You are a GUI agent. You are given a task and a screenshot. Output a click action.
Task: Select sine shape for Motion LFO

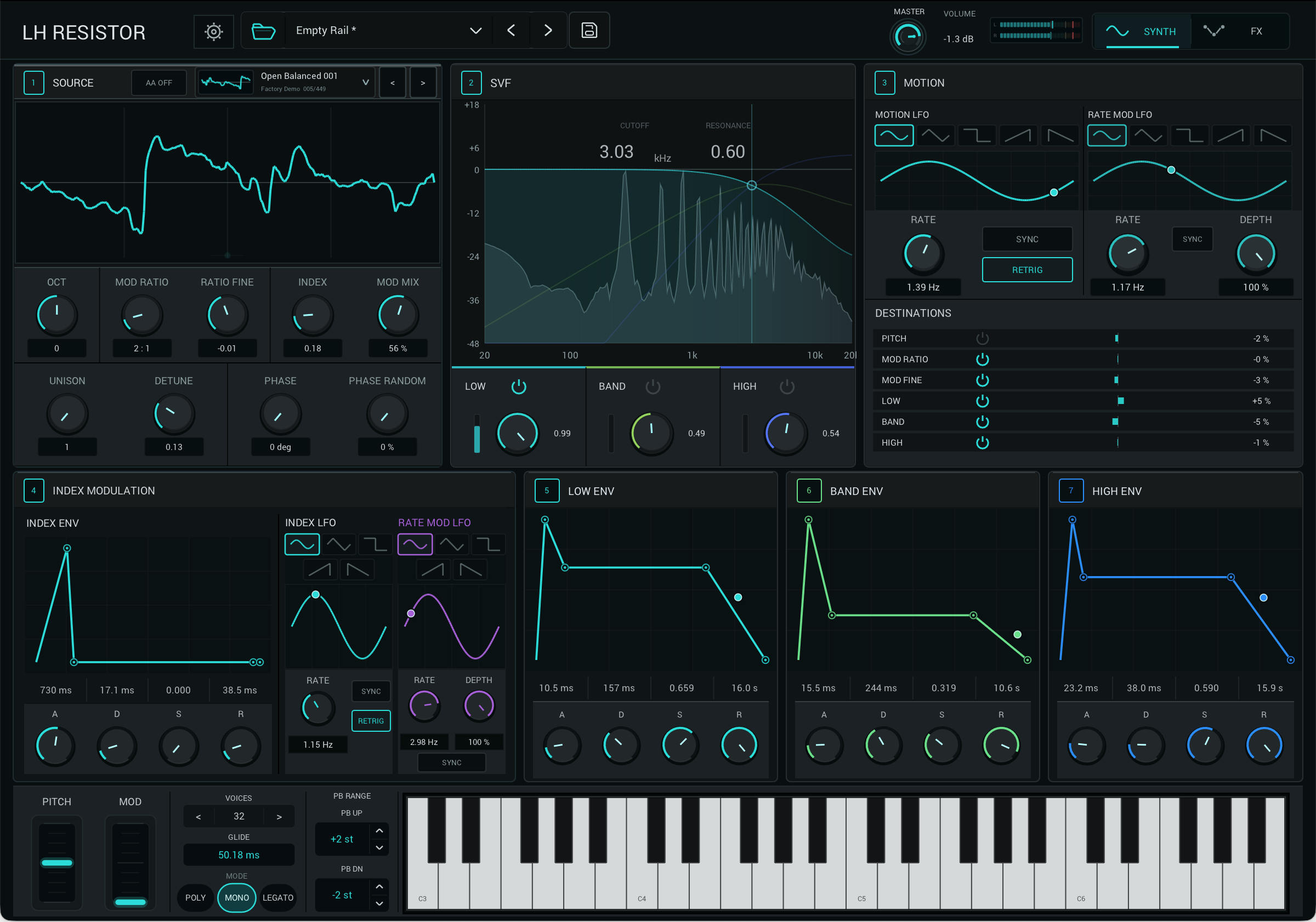click(x=894, y=136)
